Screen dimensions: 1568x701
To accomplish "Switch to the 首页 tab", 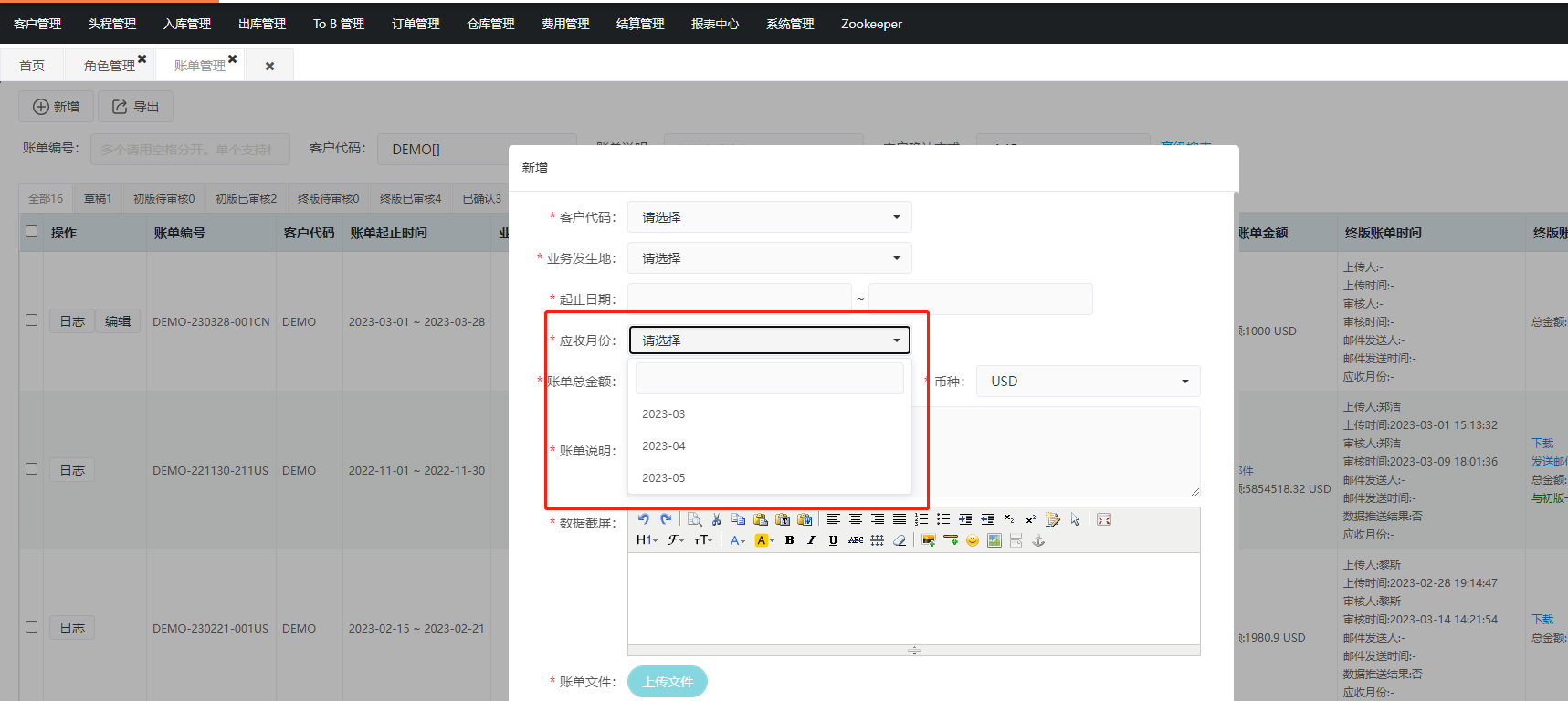I will coord(32,66).
